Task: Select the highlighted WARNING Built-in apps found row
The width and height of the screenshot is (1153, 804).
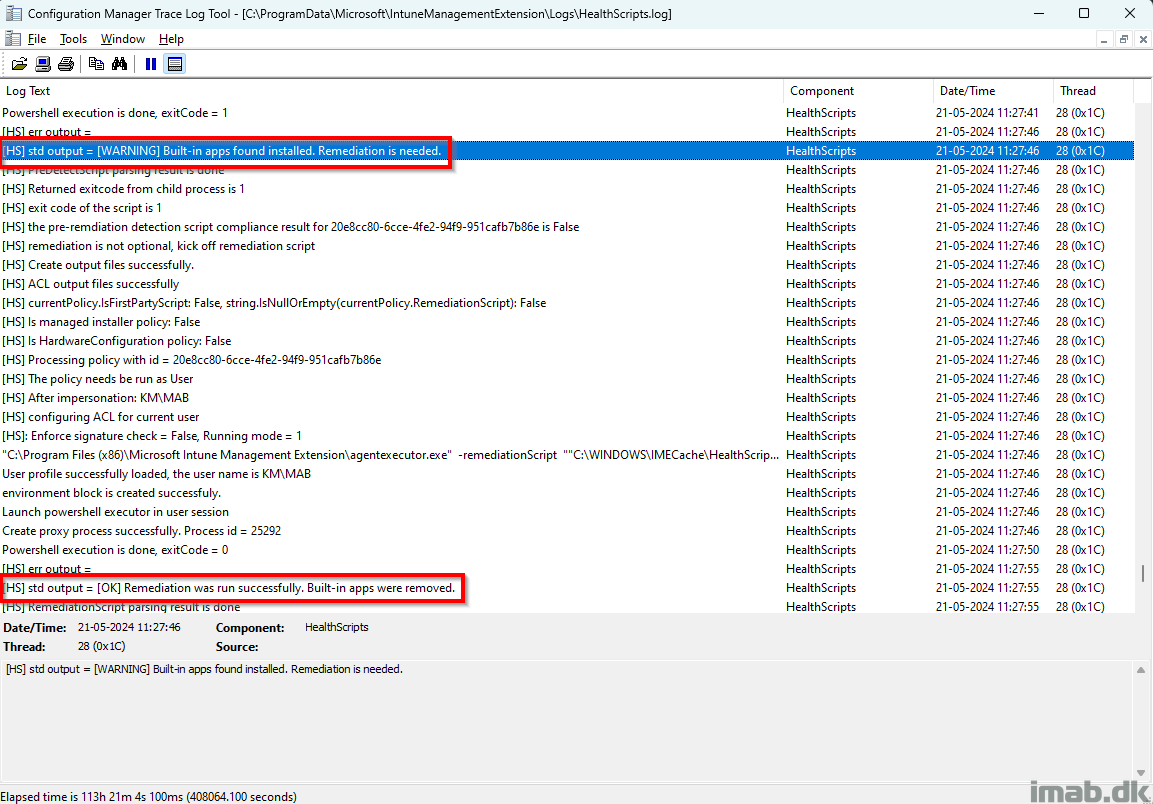Action: [567, 151]
